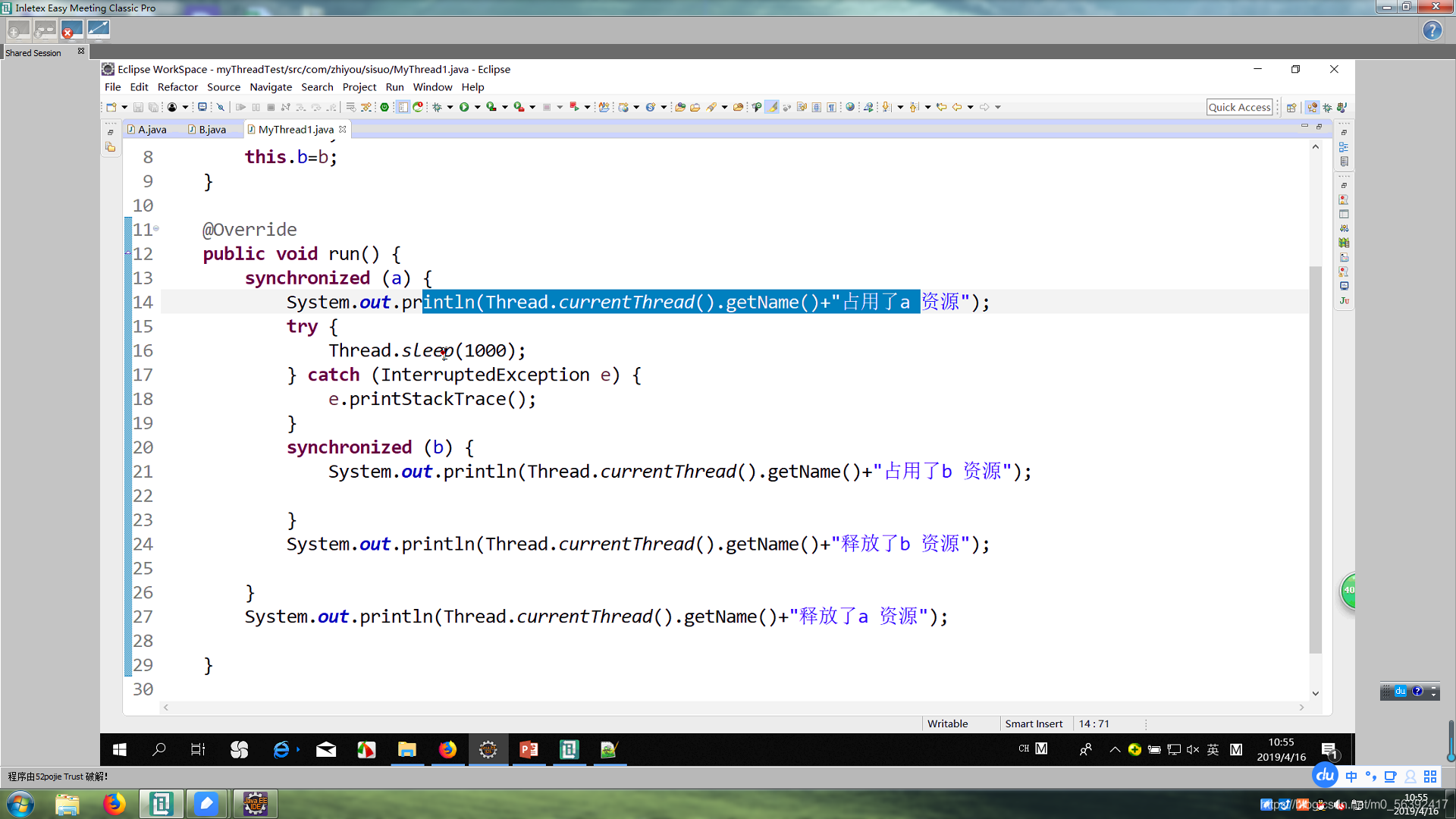
Task: Open the Outline view in right sidebar
Action: (1344, 147)
